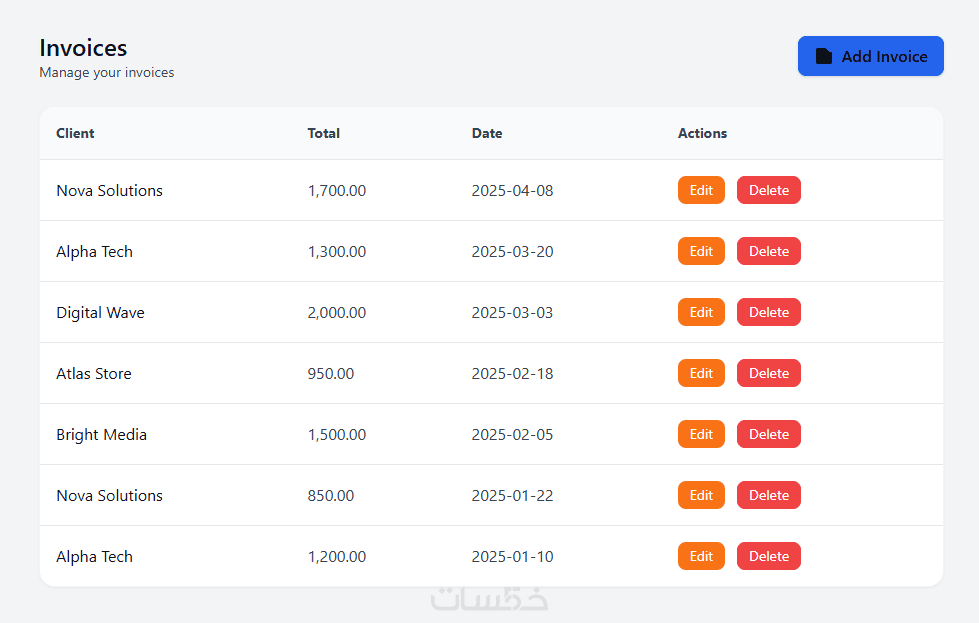Click the Client column header

(75, 133)
